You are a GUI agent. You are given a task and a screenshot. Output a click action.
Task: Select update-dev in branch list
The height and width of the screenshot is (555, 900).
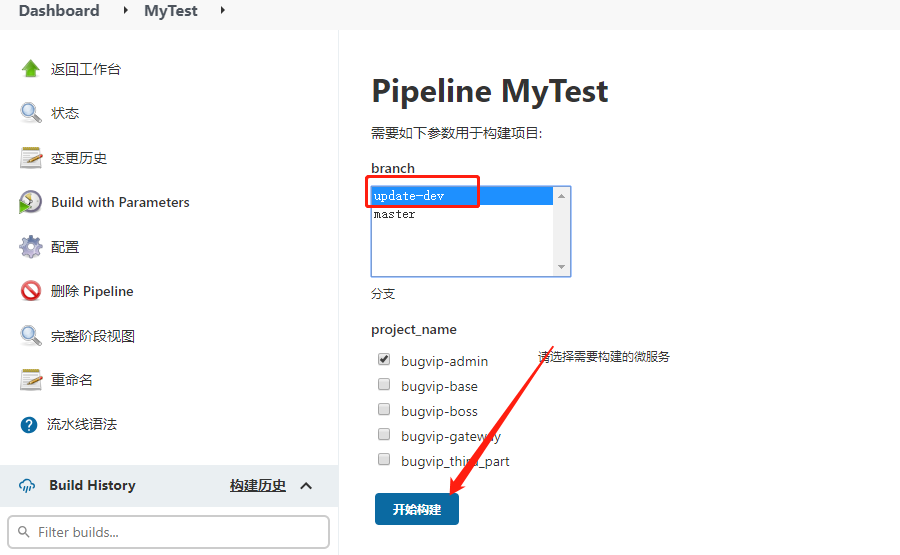coord(462,196)
